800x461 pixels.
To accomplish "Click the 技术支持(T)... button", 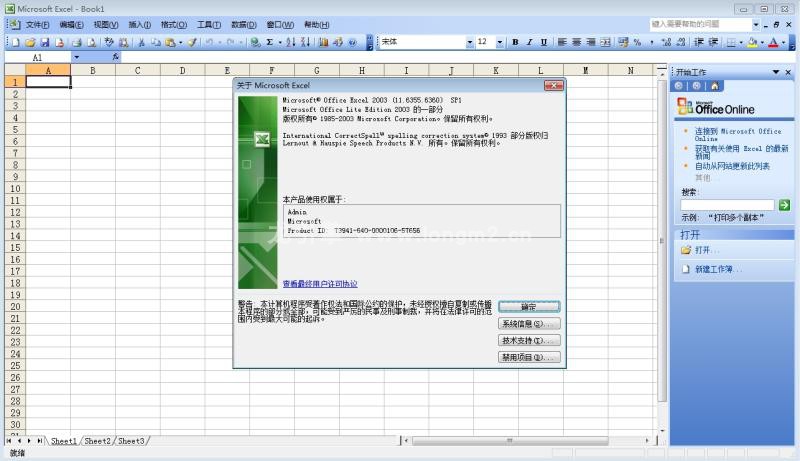I will tap(529, 340).
